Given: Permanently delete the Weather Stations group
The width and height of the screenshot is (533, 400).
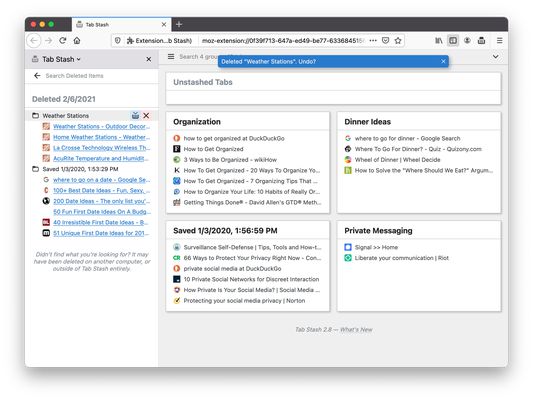Looking at the screenshot, I should (x=146, y=116).
